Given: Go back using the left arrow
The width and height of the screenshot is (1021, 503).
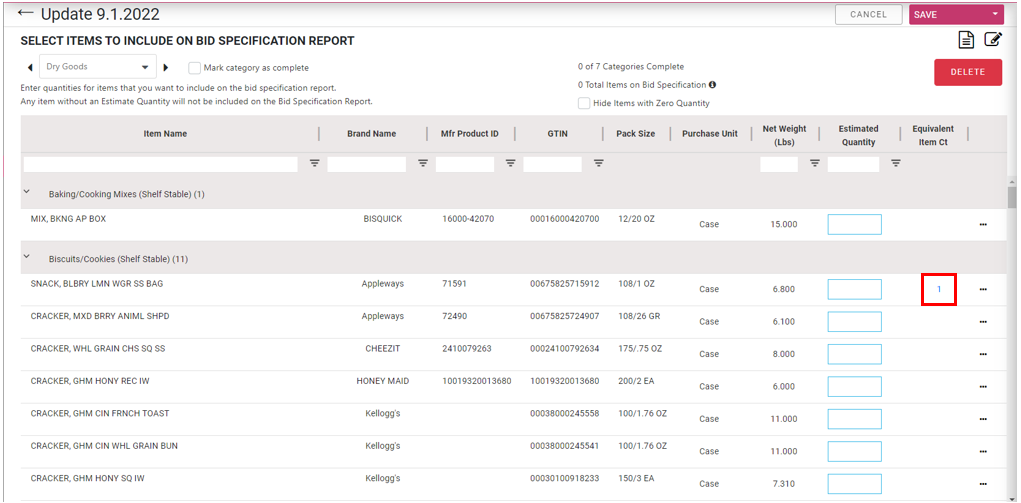Looking at the screenshot, I should tap(25, 13).
